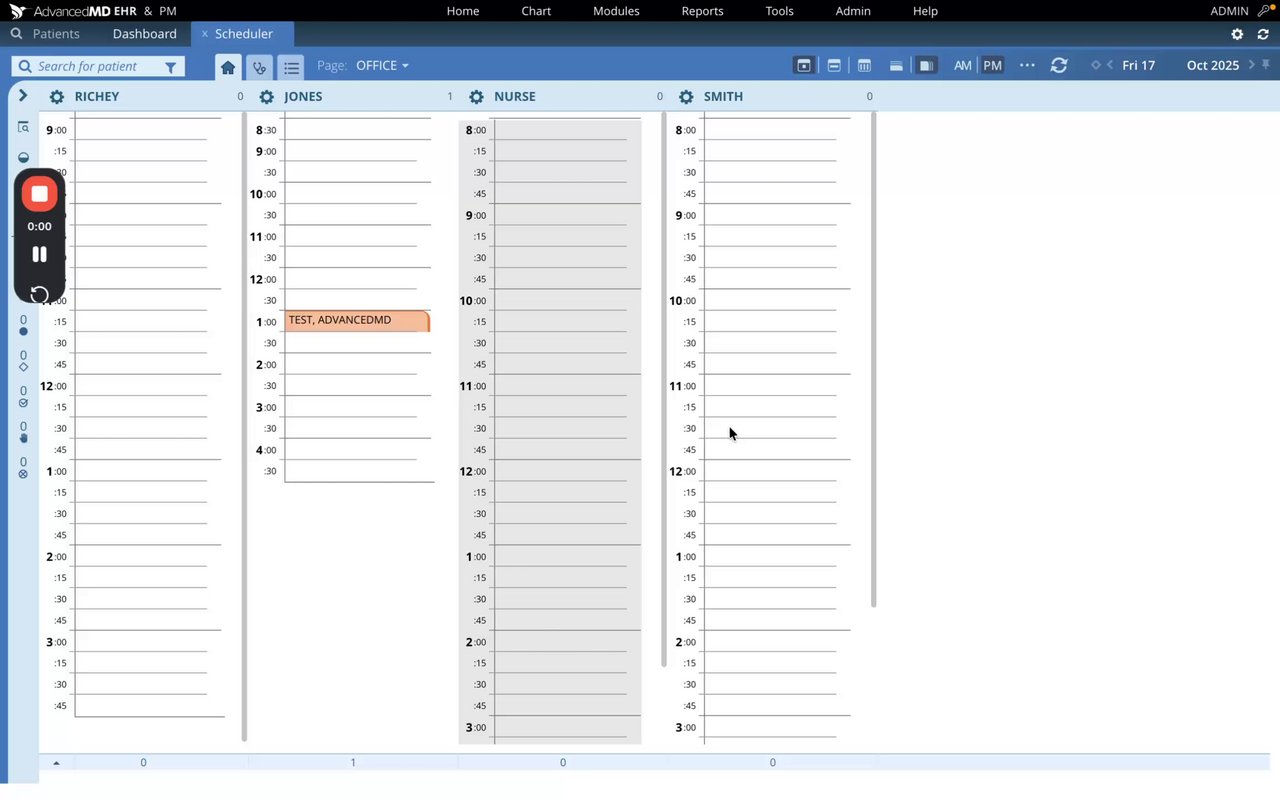The image size is (1280, 800).
Task: Toggle the PM filter
Action: point(992,66)
